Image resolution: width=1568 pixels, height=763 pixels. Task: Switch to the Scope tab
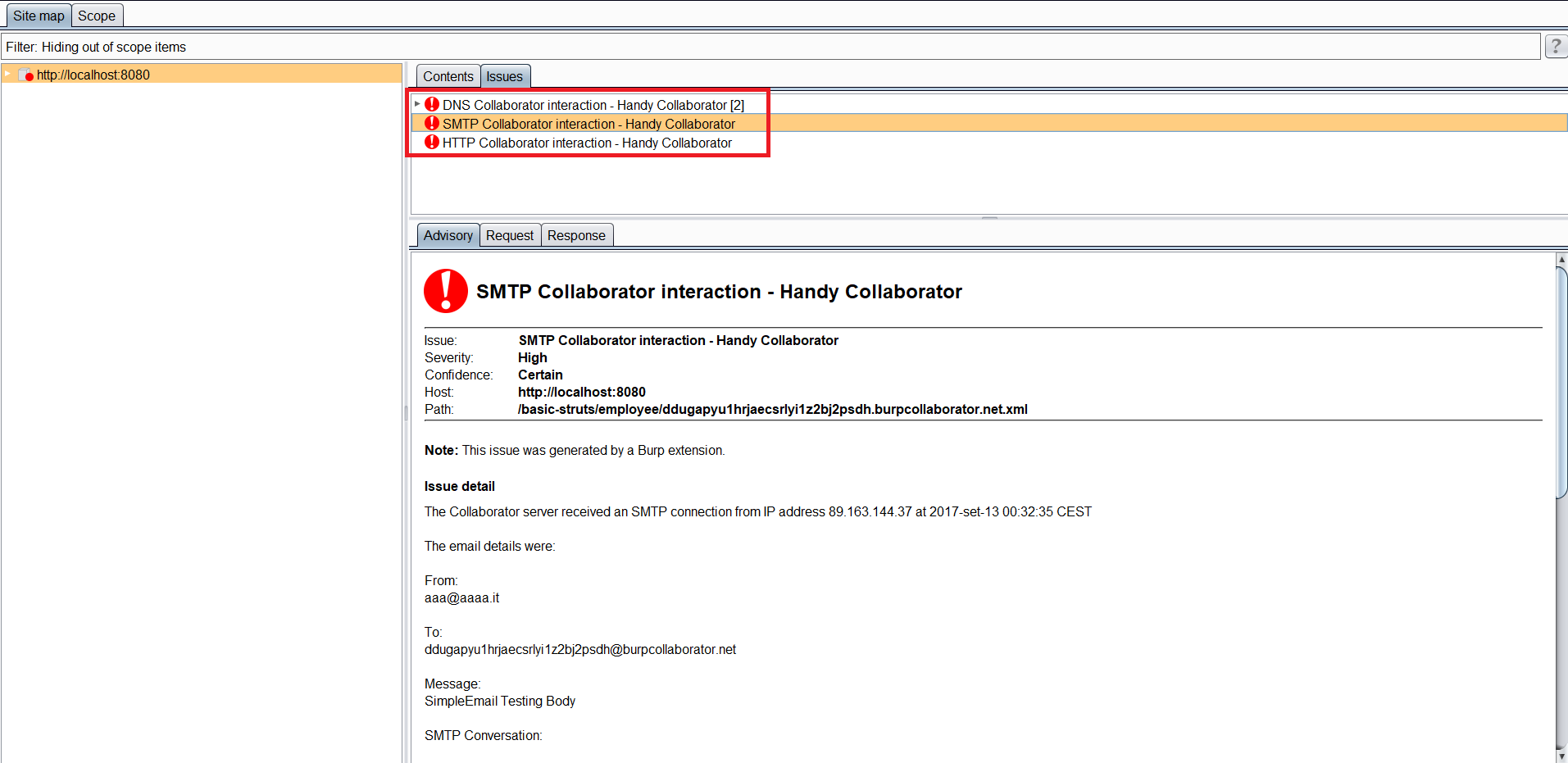(x=97, y=16)
